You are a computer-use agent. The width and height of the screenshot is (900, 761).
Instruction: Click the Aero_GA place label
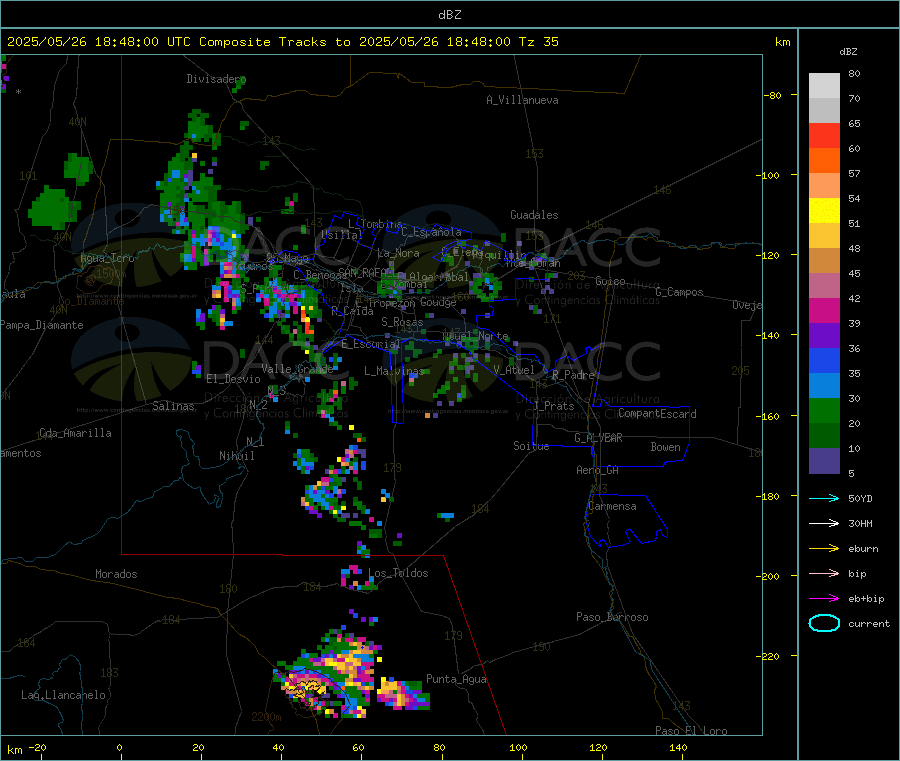tap(598, 470)
